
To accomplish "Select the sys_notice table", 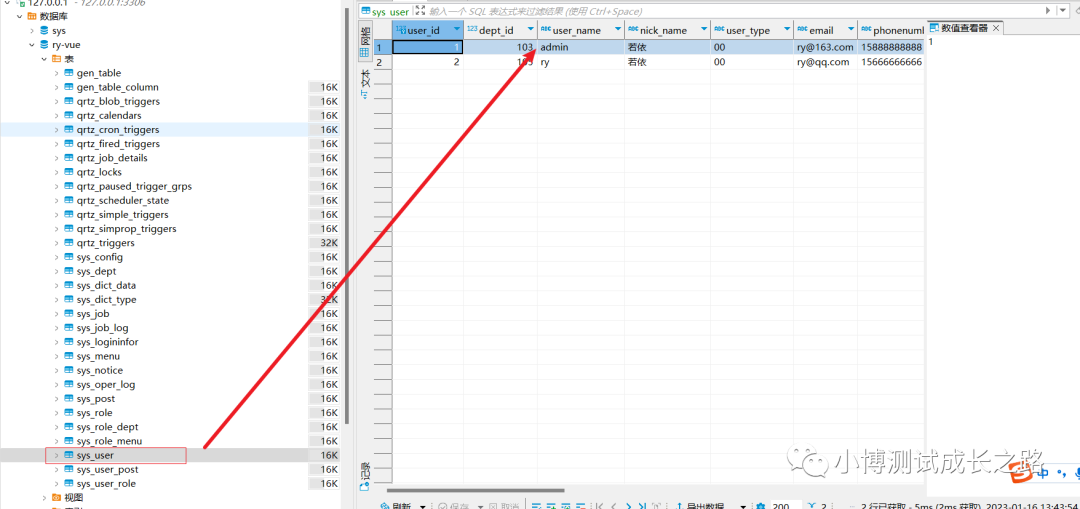I will tap(100, 371).
